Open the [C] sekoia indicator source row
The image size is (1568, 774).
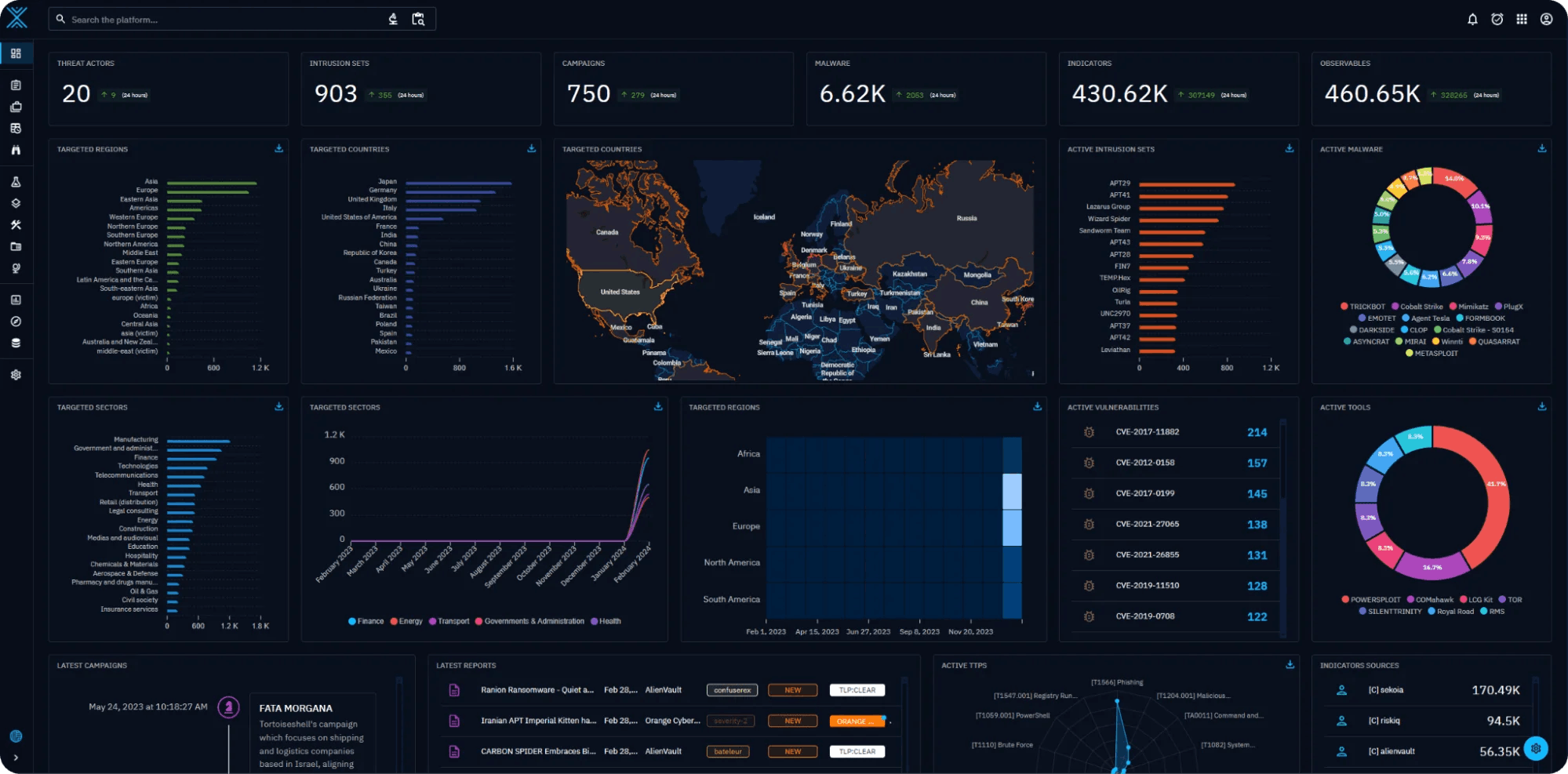pos(1428,690)
